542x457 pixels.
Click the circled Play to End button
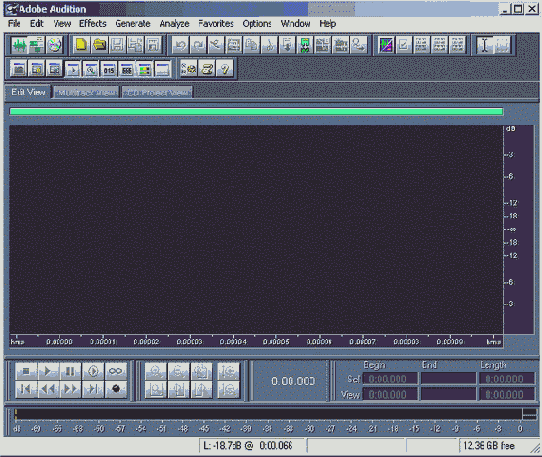point(93,371)
